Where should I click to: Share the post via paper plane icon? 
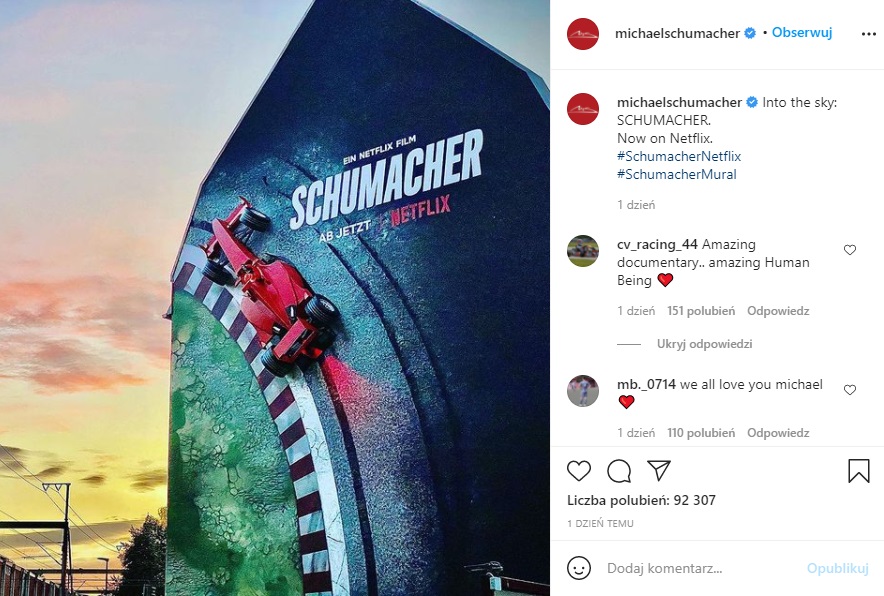(658, 470)
